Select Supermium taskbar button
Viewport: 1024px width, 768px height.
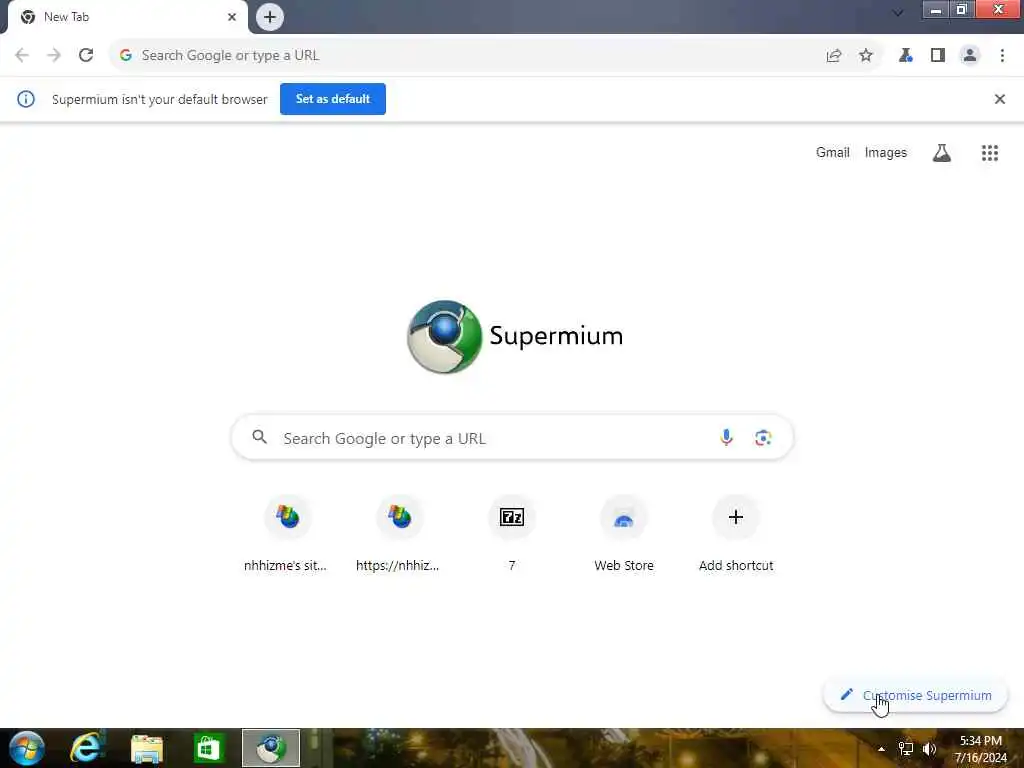point(271,748)
